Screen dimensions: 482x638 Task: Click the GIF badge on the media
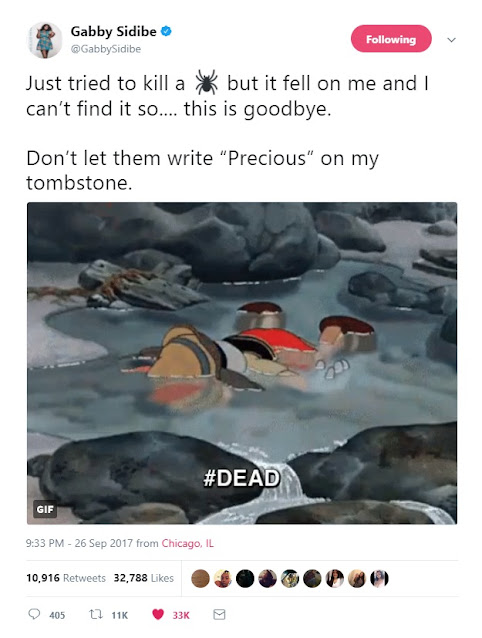click(45, 509)
